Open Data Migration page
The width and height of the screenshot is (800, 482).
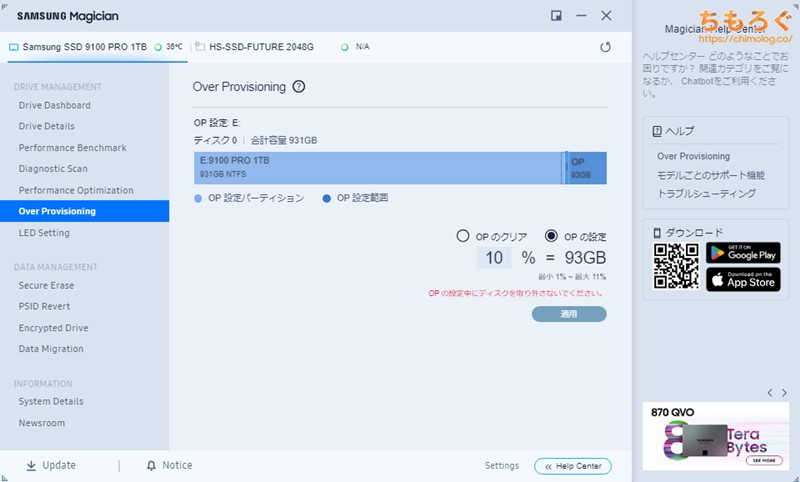click(x=51, y=349)
